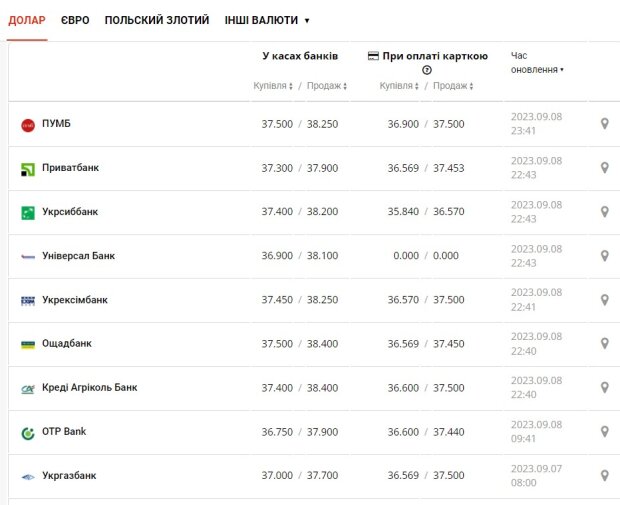Open the ДОЛАР currency tab

pyautogui.click(x=27, y=20)
